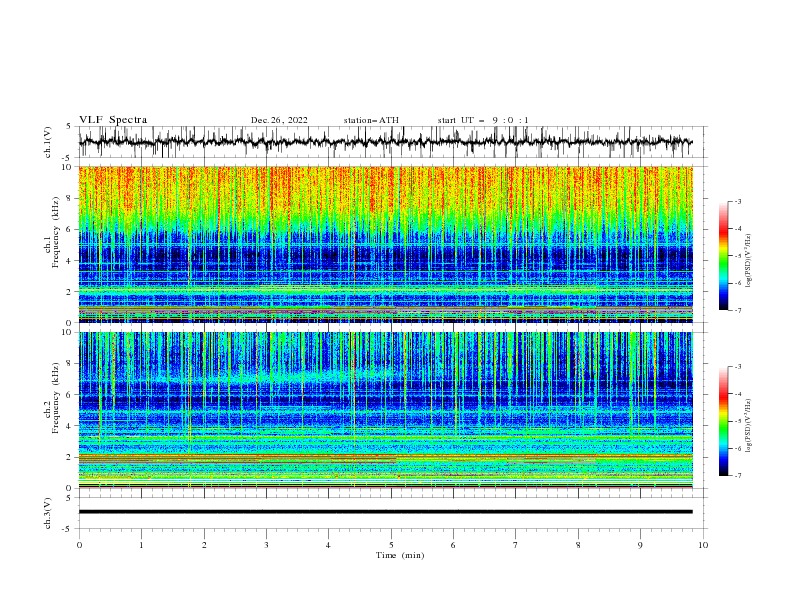The width and height of the screenshot is (792, 612).
Task: Click the "1" tick on the time axis
Action: point(141,545)
